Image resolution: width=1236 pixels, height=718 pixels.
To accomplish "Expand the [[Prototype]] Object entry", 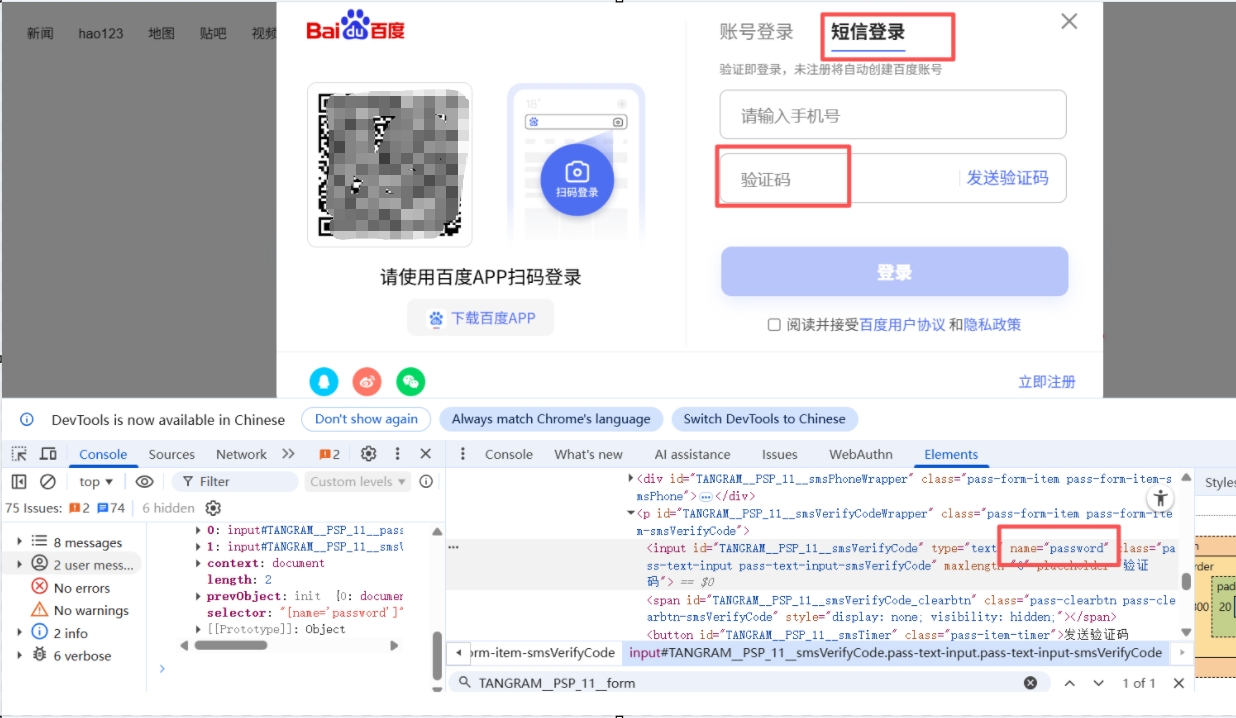I will 198,629.
